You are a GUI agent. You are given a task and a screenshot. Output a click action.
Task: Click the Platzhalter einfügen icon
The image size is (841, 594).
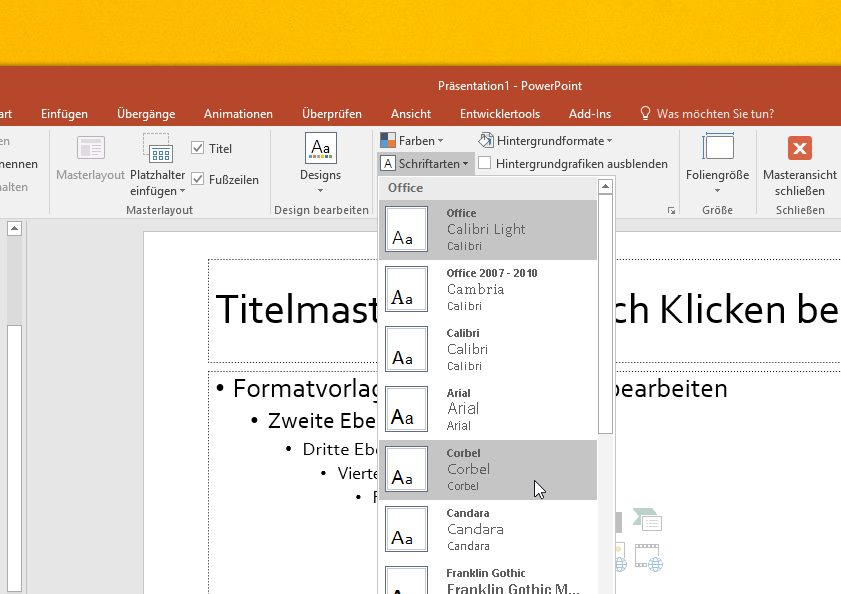[x=158, y=148]
